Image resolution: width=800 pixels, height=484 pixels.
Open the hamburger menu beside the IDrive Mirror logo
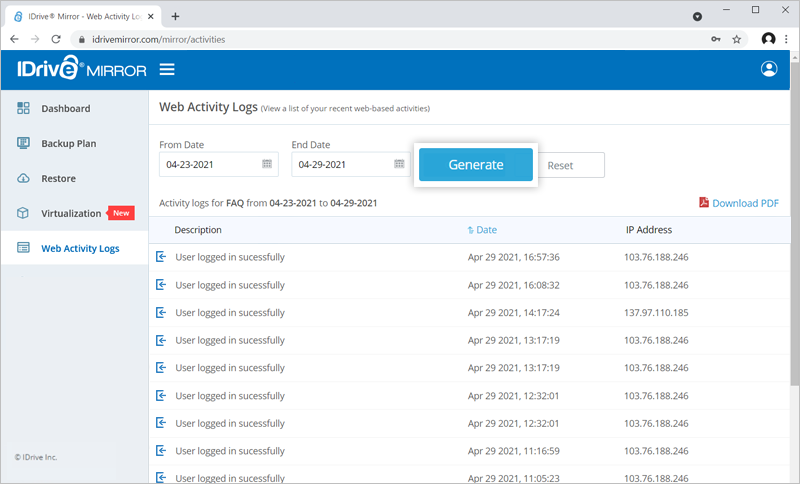(x=167, y=69)
